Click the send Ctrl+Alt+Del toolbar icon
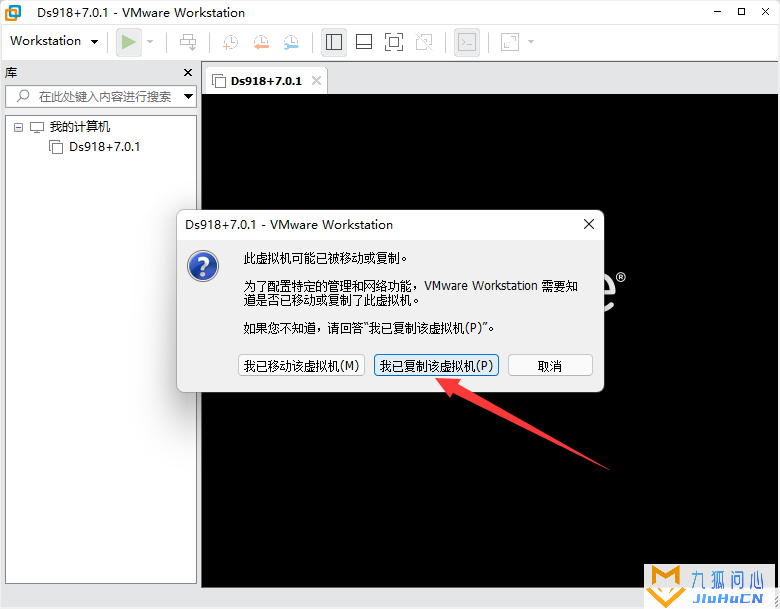 188,42
